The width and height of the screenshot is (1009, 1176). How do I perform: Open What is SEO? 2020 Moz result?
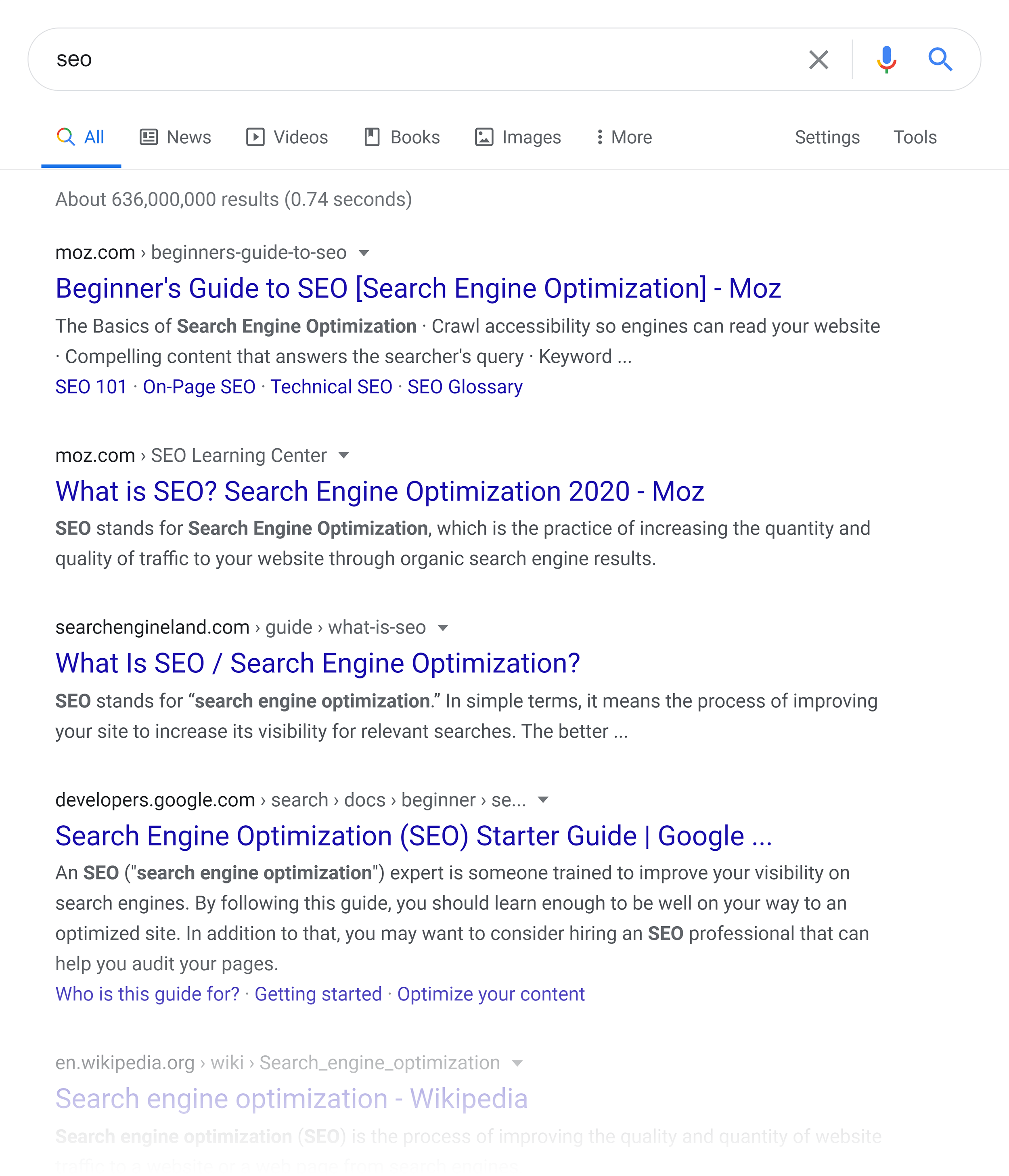[x=380, y=491]
